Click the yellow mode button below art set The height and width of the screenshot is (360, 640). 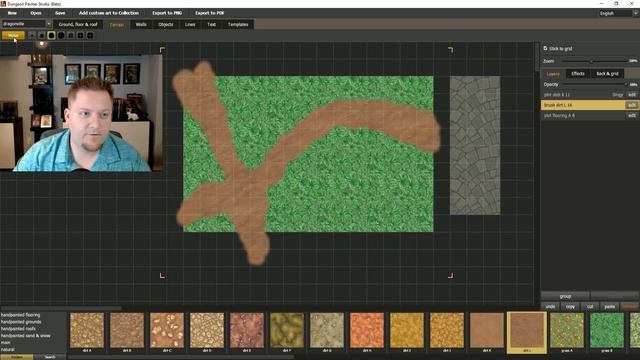(x=13, y=36)
